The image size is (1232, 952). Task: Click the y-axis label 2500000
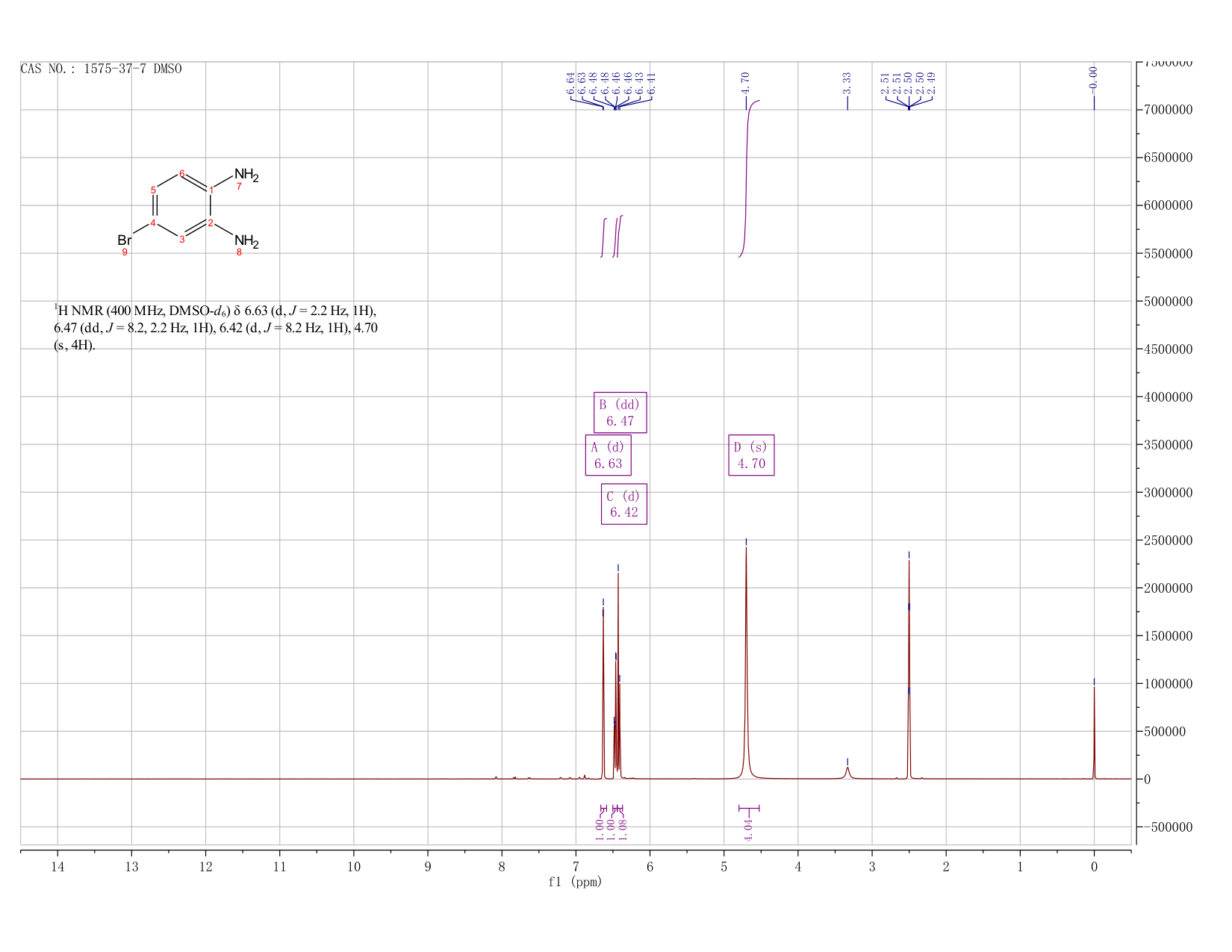[x=1167, y=541]
